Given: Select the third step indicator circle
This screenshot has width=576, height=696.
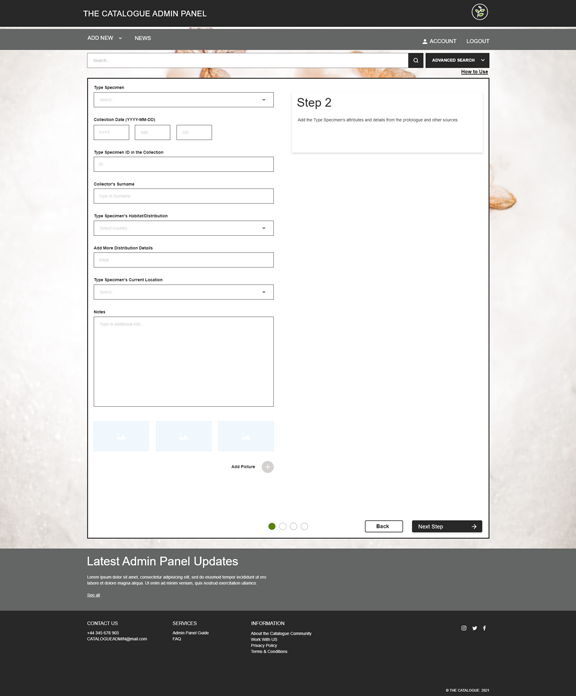Looking at the screenshot, I should (x=293, y=526).
